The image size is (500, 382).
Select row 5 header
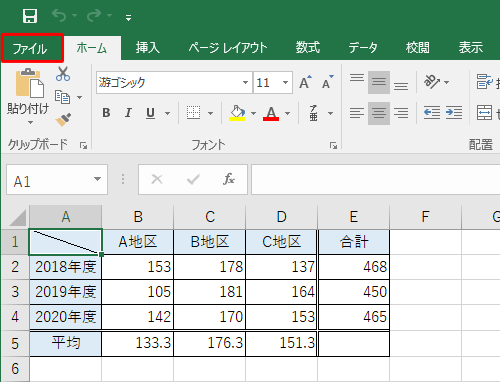(15, 343)
